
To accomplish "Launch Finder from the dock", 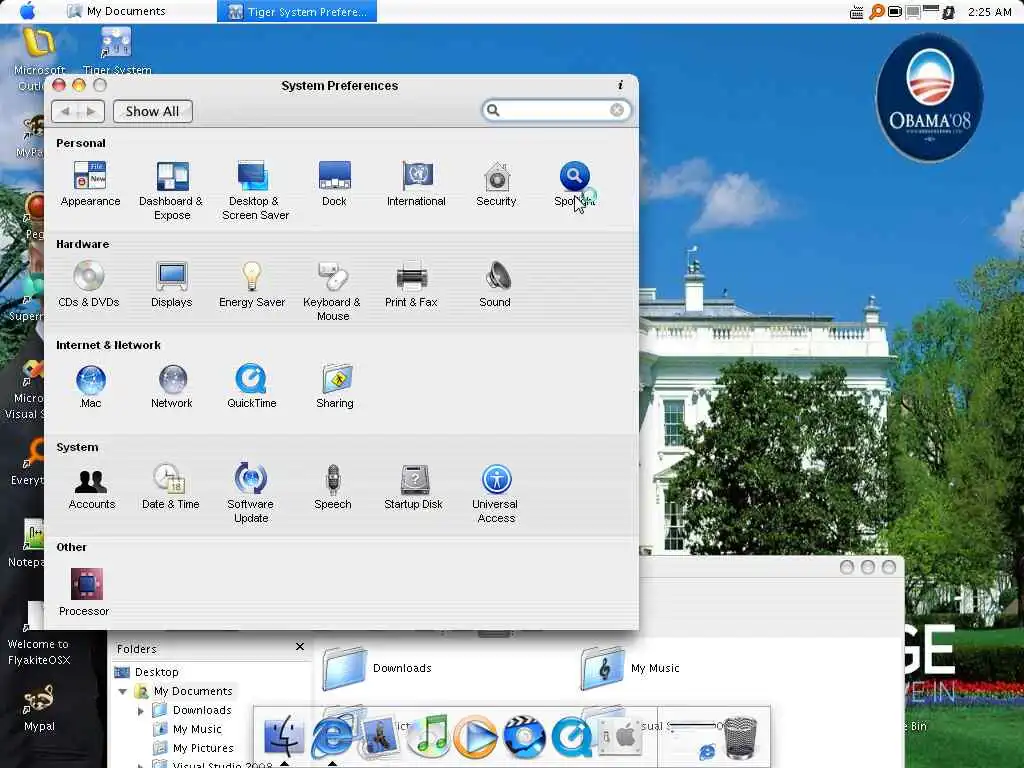I will (x=283, y=735).
